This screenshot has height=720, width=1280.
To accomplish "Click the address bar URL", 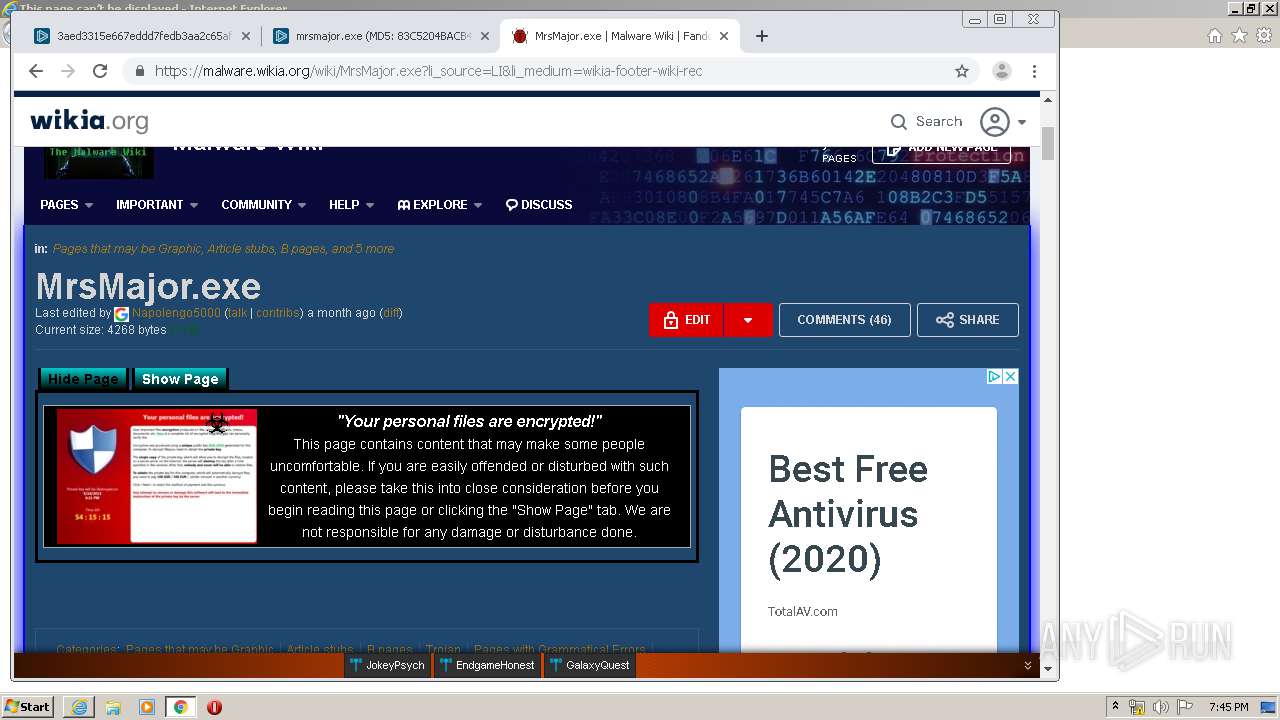I will [x=429, y=71].
